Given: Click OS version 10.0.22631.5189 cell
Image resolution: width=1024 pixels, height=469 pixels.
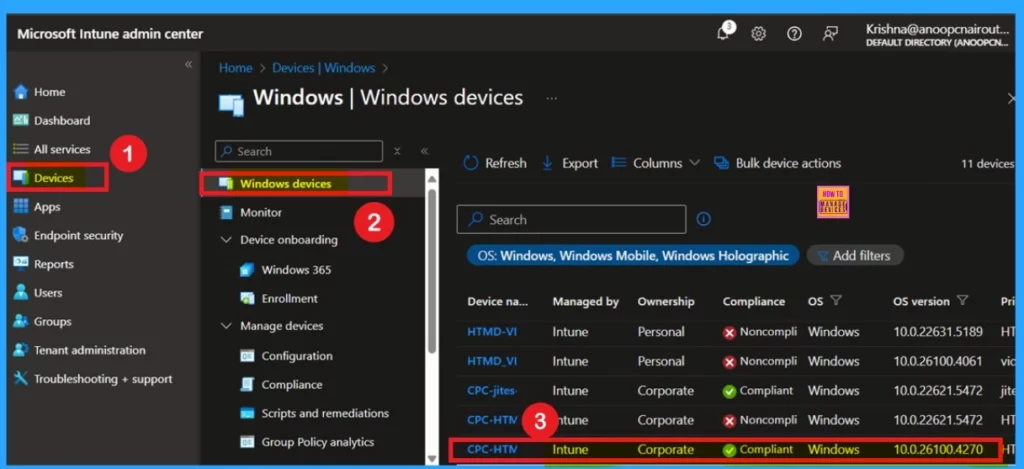Looking at the screenshot, I should click(x=938, y=332).
